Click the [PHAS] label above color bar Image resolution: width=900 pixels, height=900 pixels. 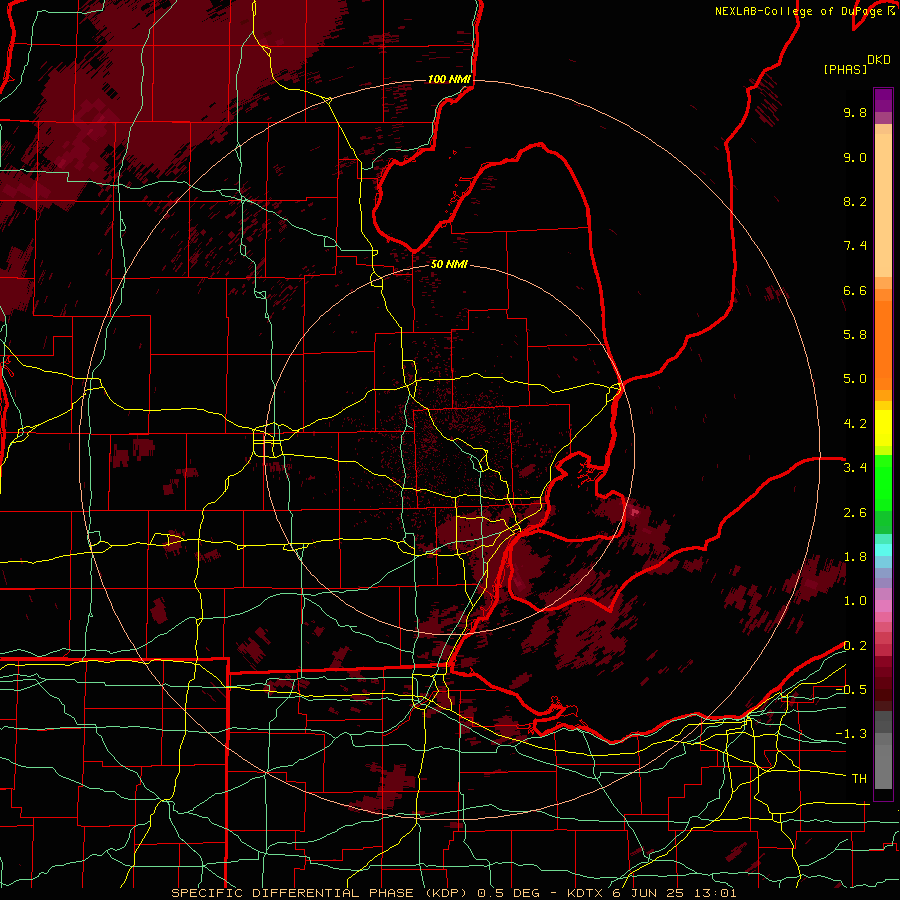click(x=845, y=69)
